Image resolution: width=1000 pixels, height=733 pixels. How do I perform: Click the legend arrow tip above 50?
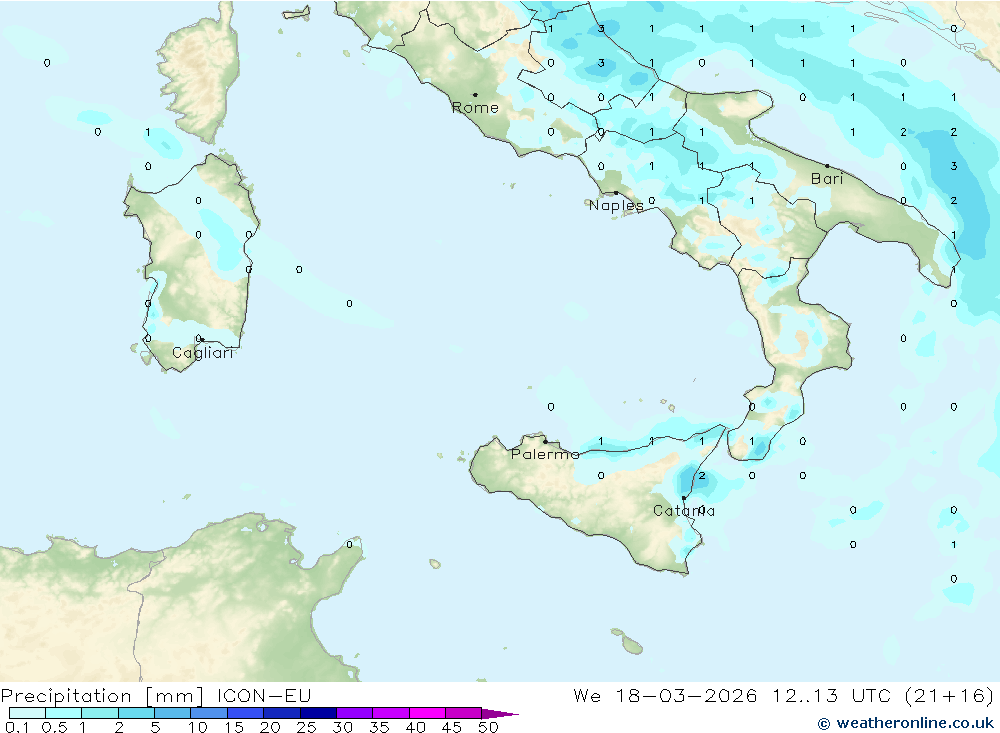[501, 714]
